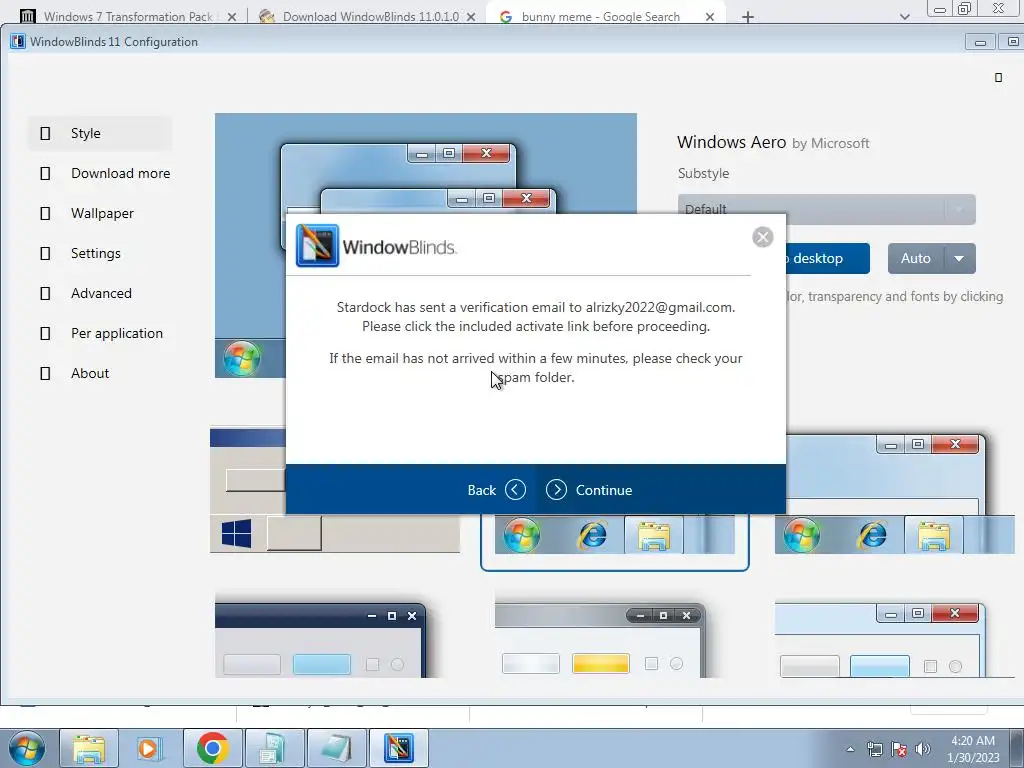The image size is (1024, 768).
Task: Select the grey style with yellow button thumbnail
Action: [x=600, y=639]
